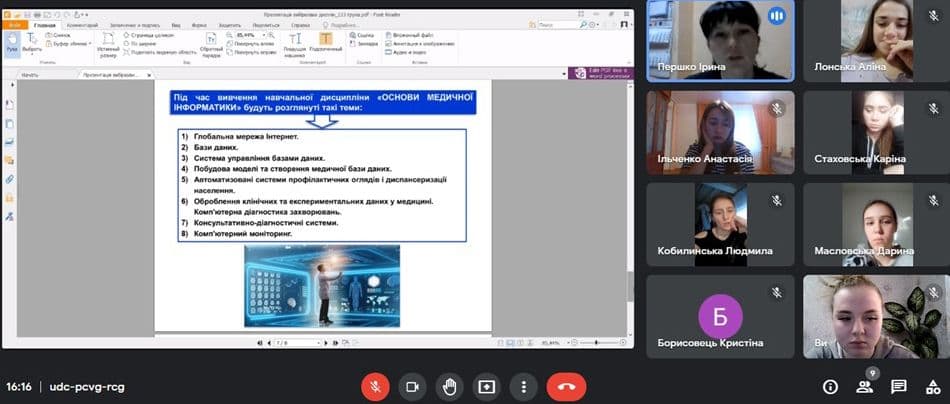The height and width of the screenshot is (404, 950).
Task: Open the page number combo box
Action: pyautogui.click(x=297, y=343)
